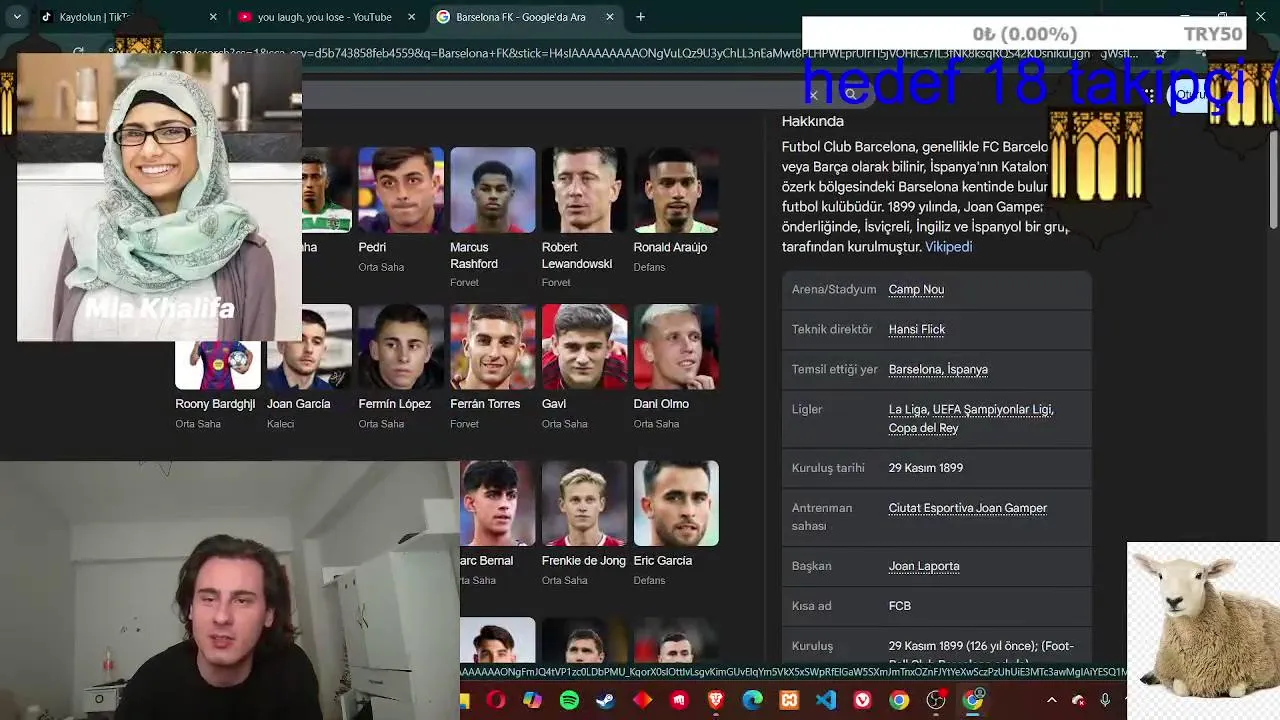Open the Joan Laporta link

coord(924,566)
